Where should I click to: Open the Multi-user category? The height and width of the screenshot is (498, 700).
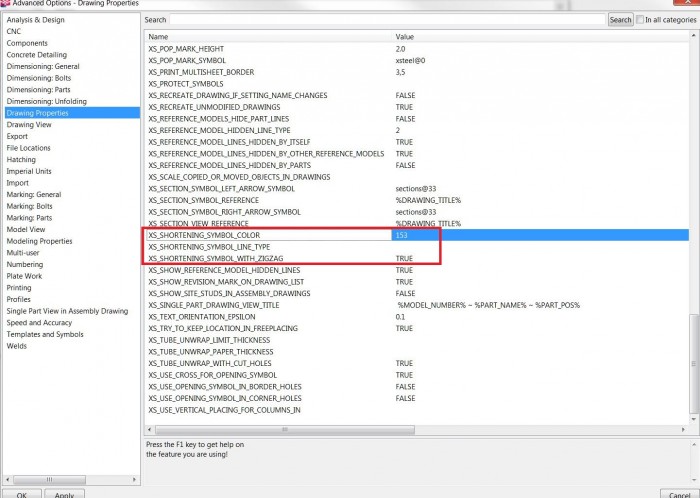coord(23,253)
